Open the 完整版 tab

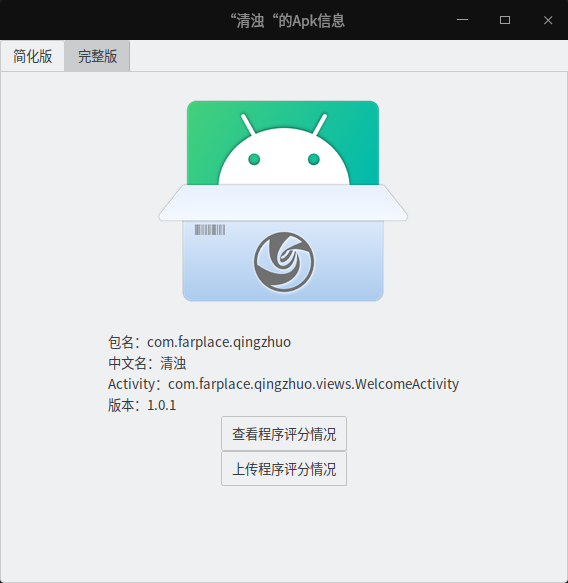tap(97, 56)
